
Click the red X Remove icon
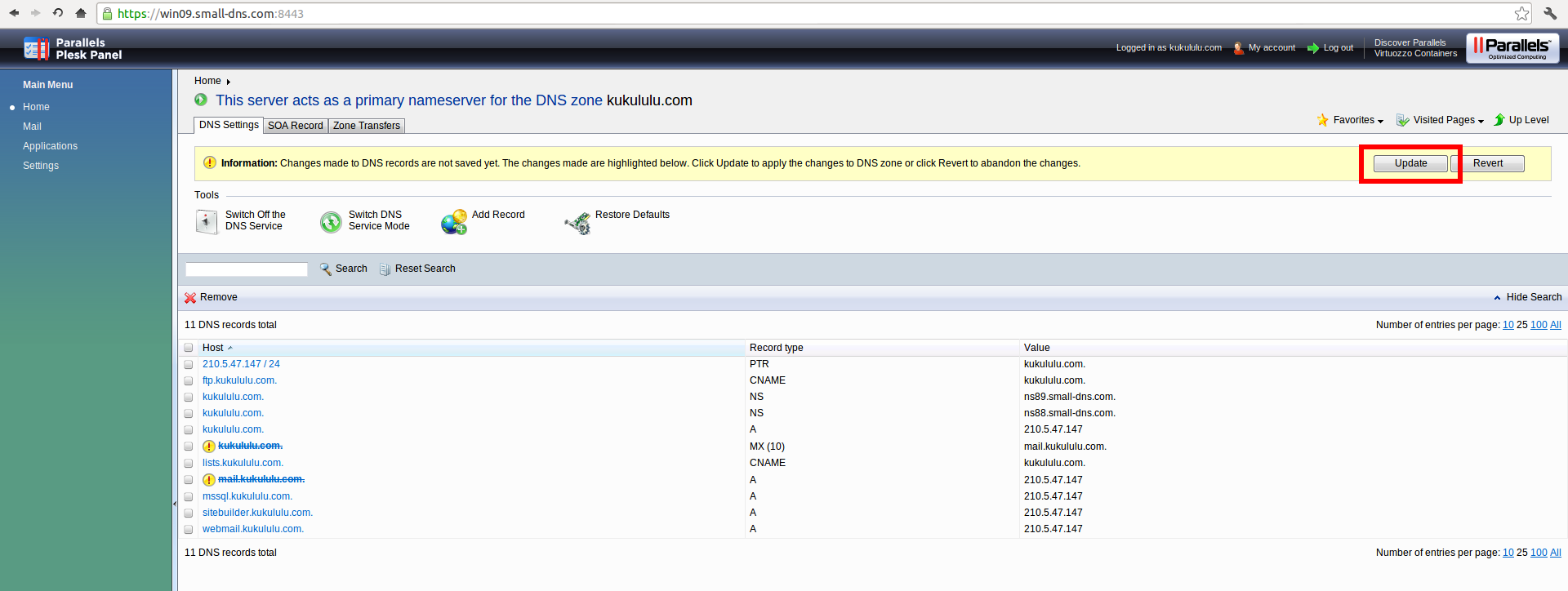tap(190, 298)
